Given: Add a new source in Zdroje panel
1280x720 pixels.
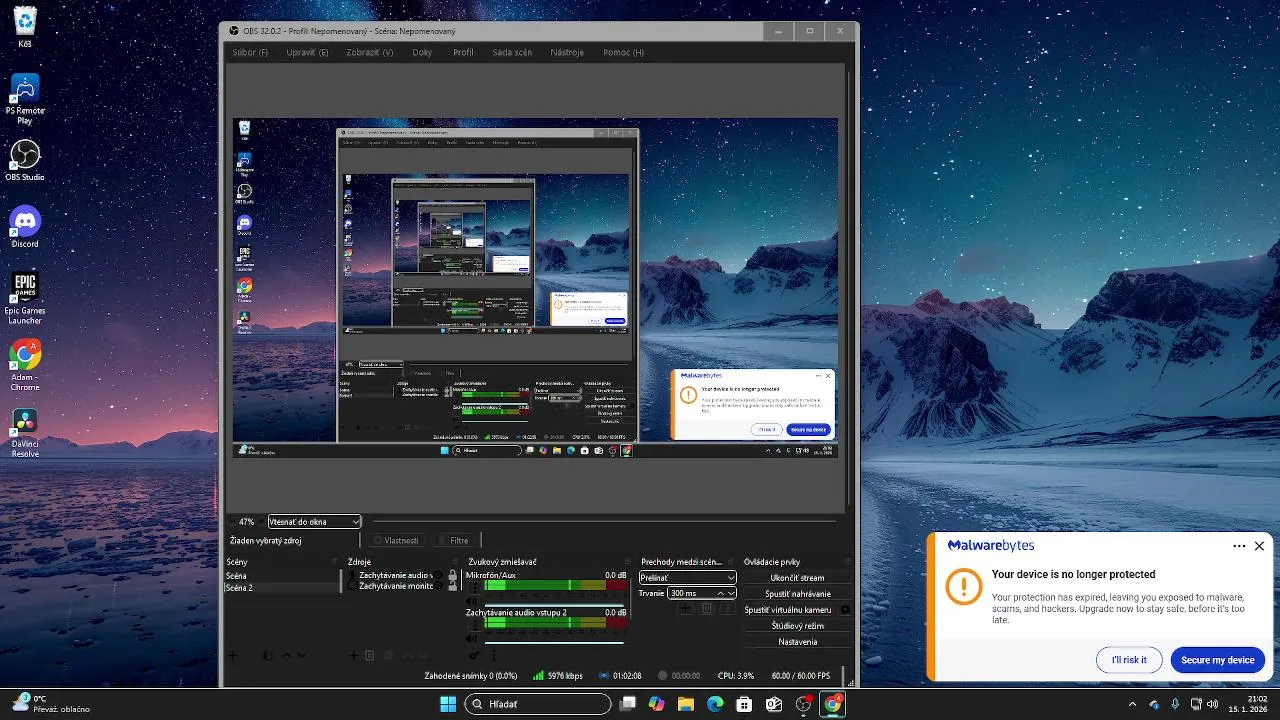Looking at the screenshot, I should point(353,655).
